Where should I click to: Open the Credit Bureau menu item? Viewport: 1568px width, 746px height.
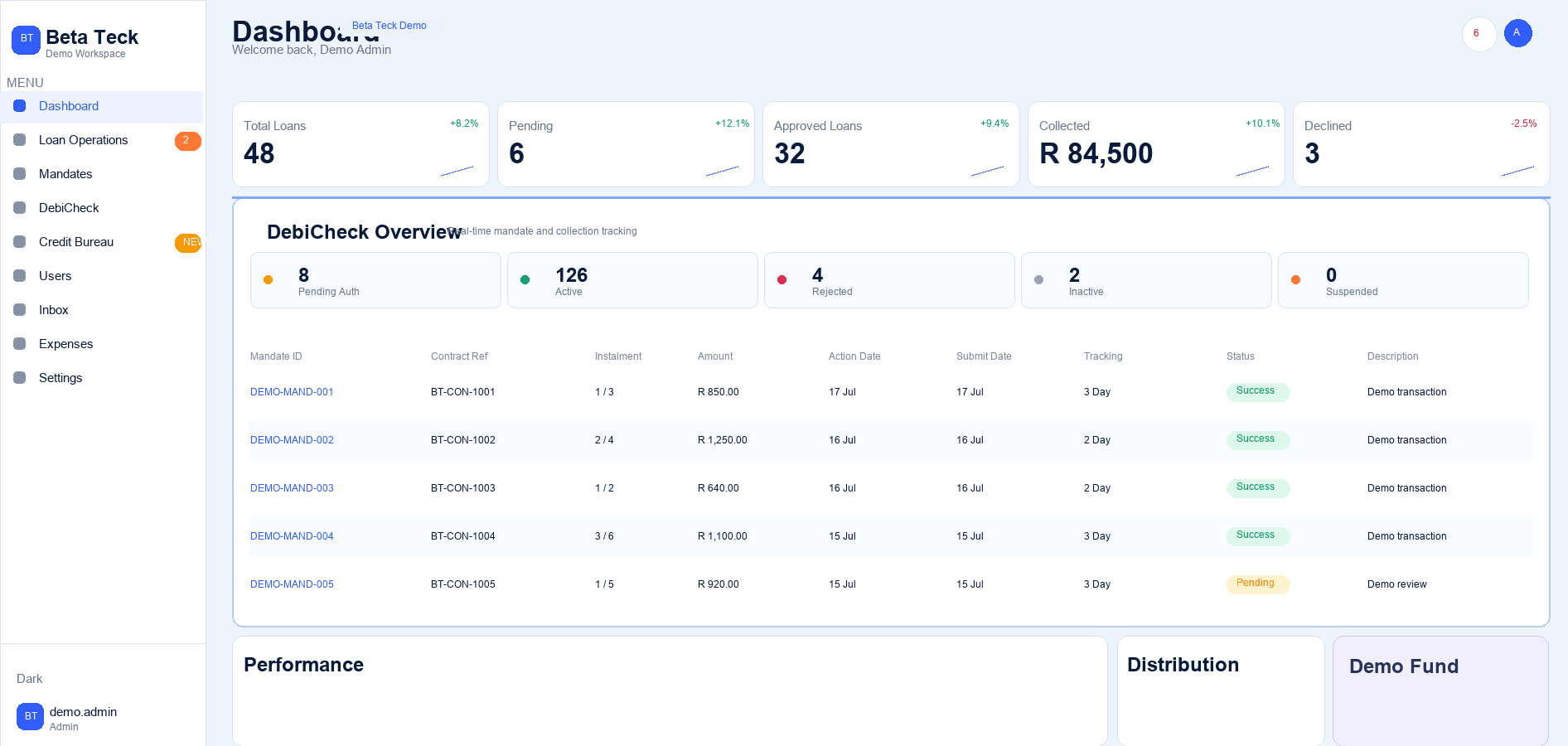[102, 242]
